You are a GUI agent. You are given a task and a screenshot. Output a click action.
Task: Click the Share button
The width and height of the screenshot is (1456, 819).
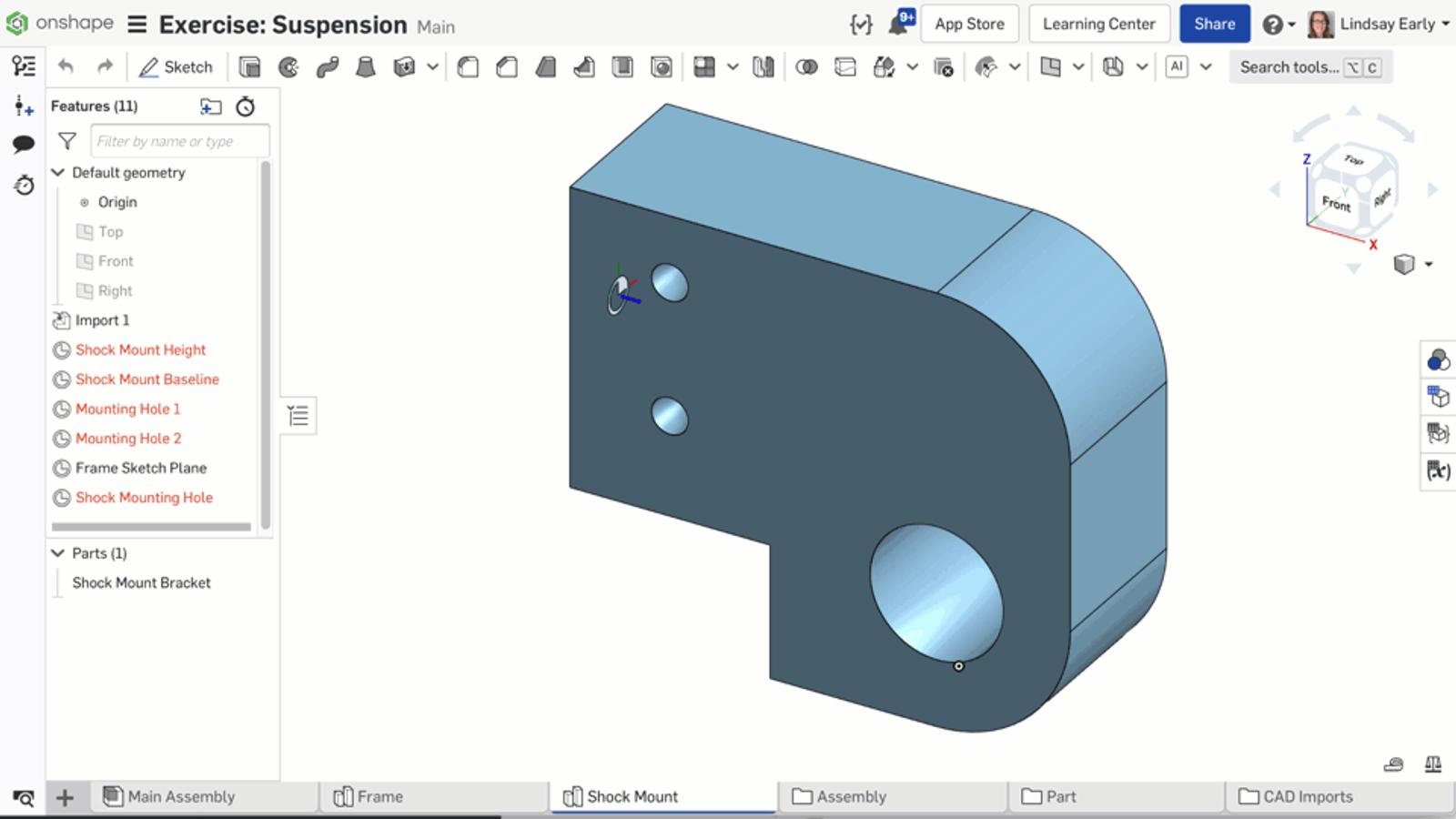1214,25
